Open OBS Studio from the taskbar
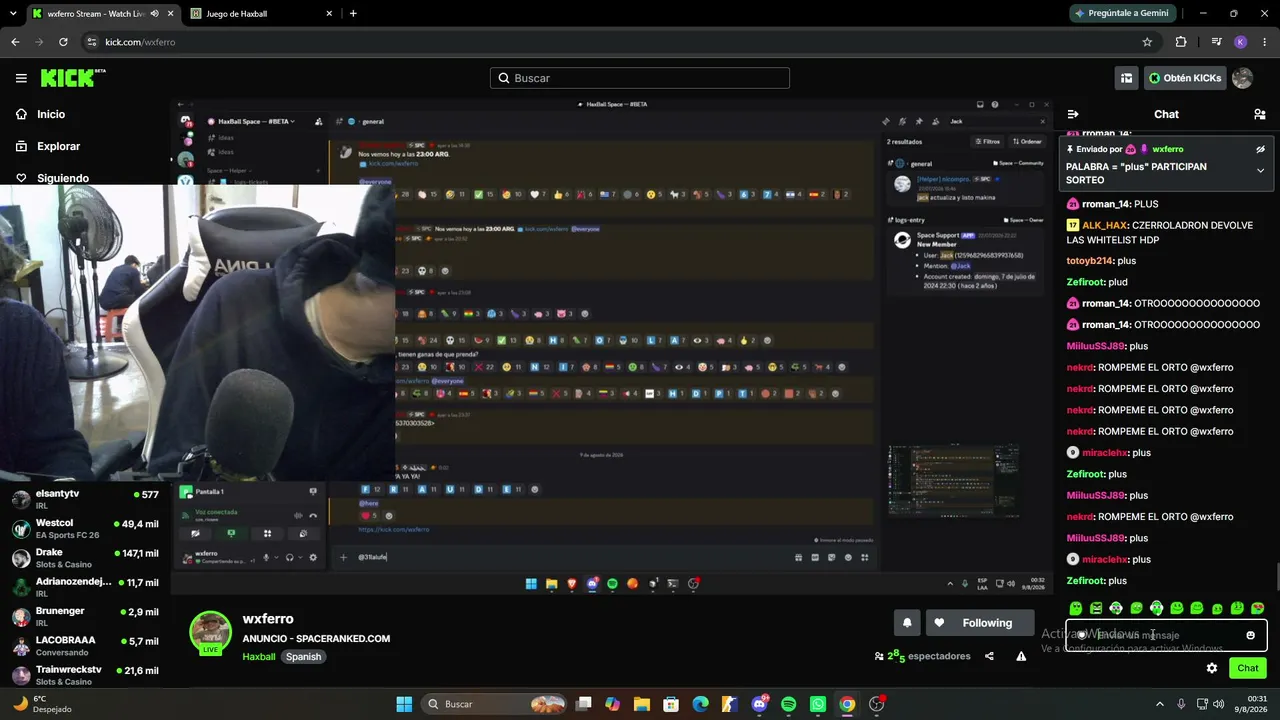 pos(876,704)
